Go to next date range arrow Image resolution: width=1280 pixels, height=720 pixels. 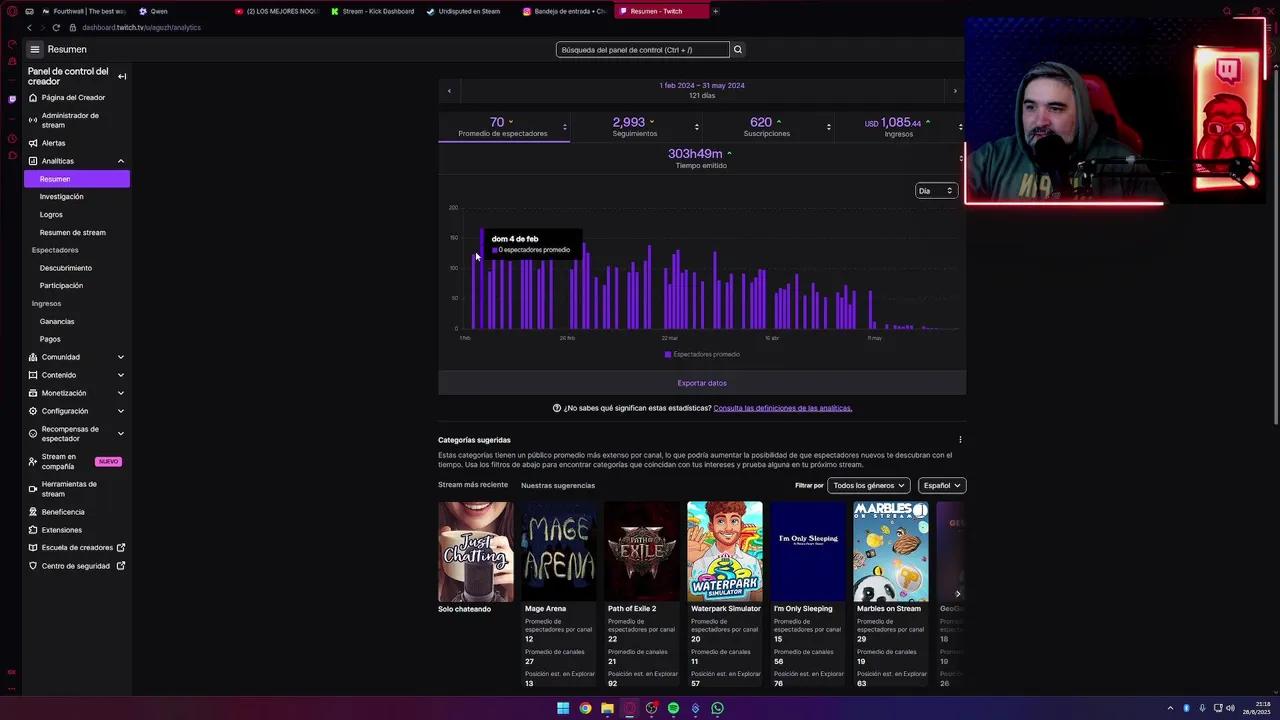(955, 91)
